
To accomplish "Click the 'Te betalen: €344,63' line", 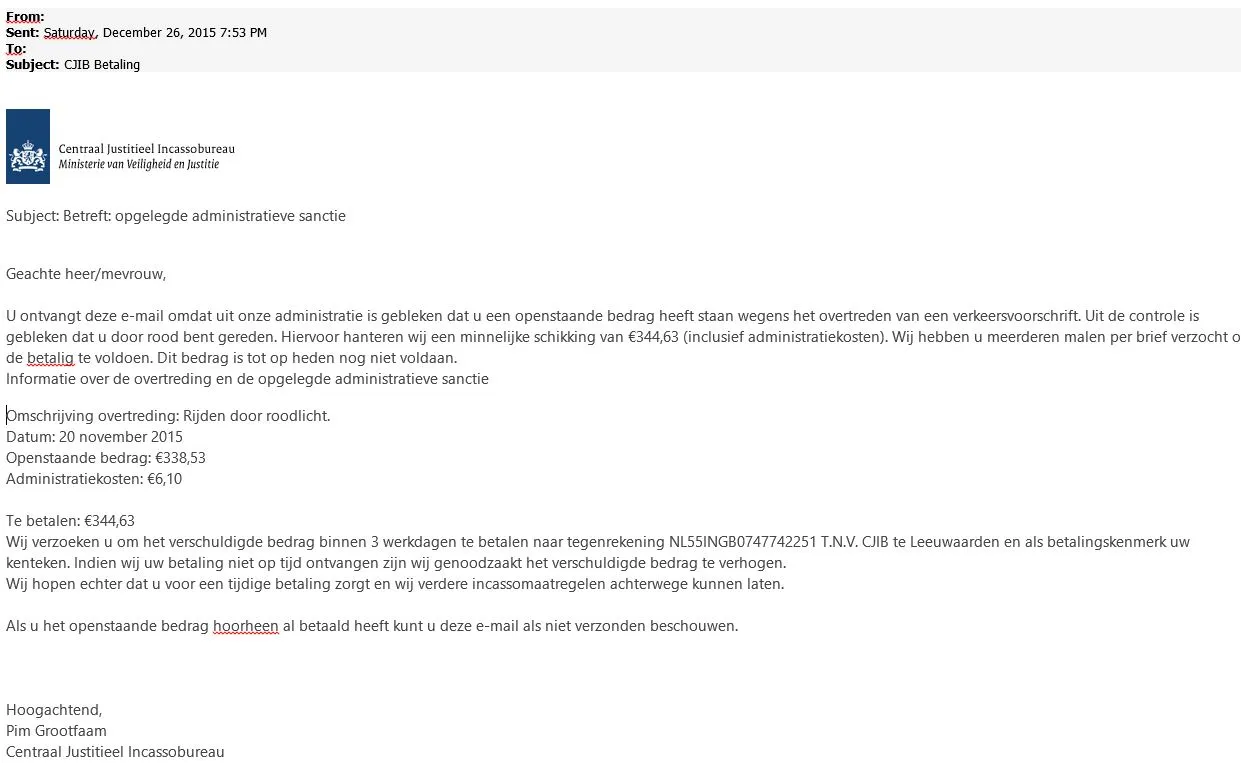I will 70,520.
